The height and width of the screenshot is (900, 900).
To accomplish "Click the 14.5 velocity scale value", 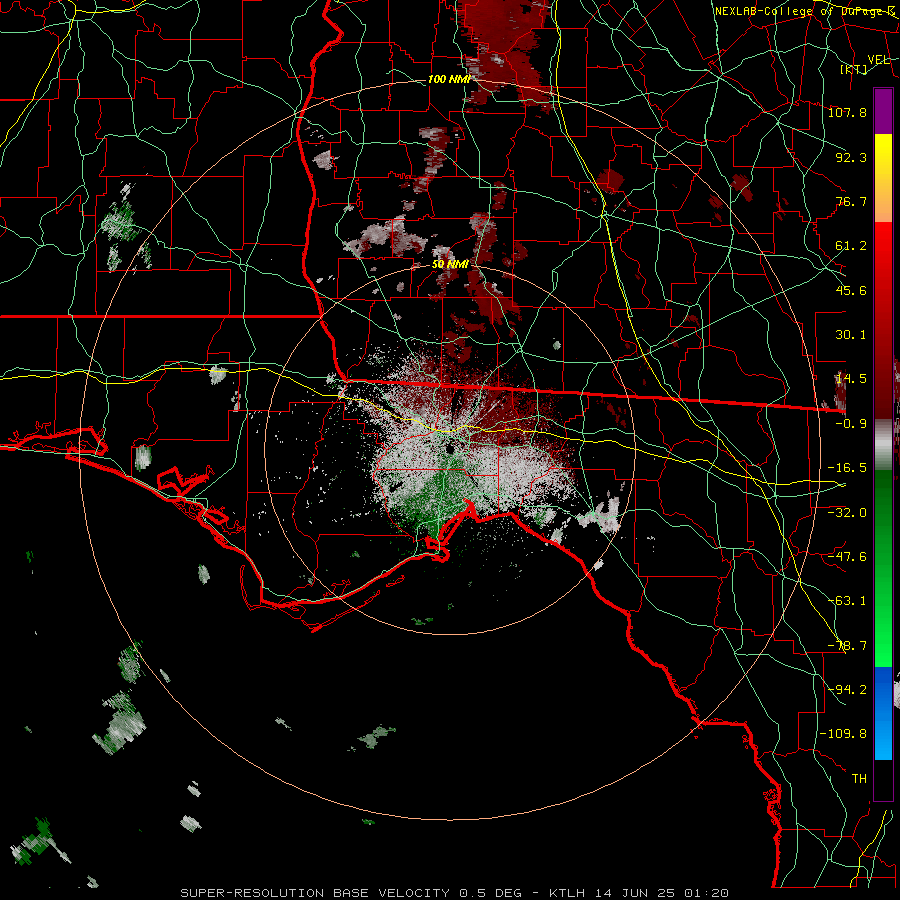I will click(x=851, y=379).
